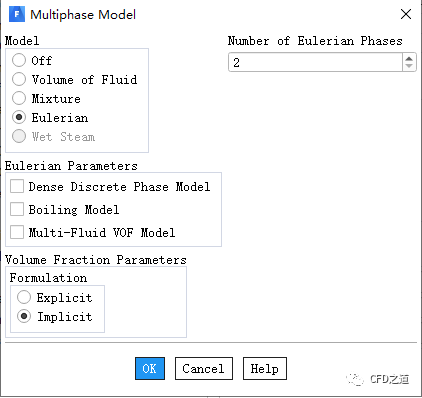Decrease Eulerian phases with down arrow
This screenshot has height=398, width=422.
tap(409, 66)
